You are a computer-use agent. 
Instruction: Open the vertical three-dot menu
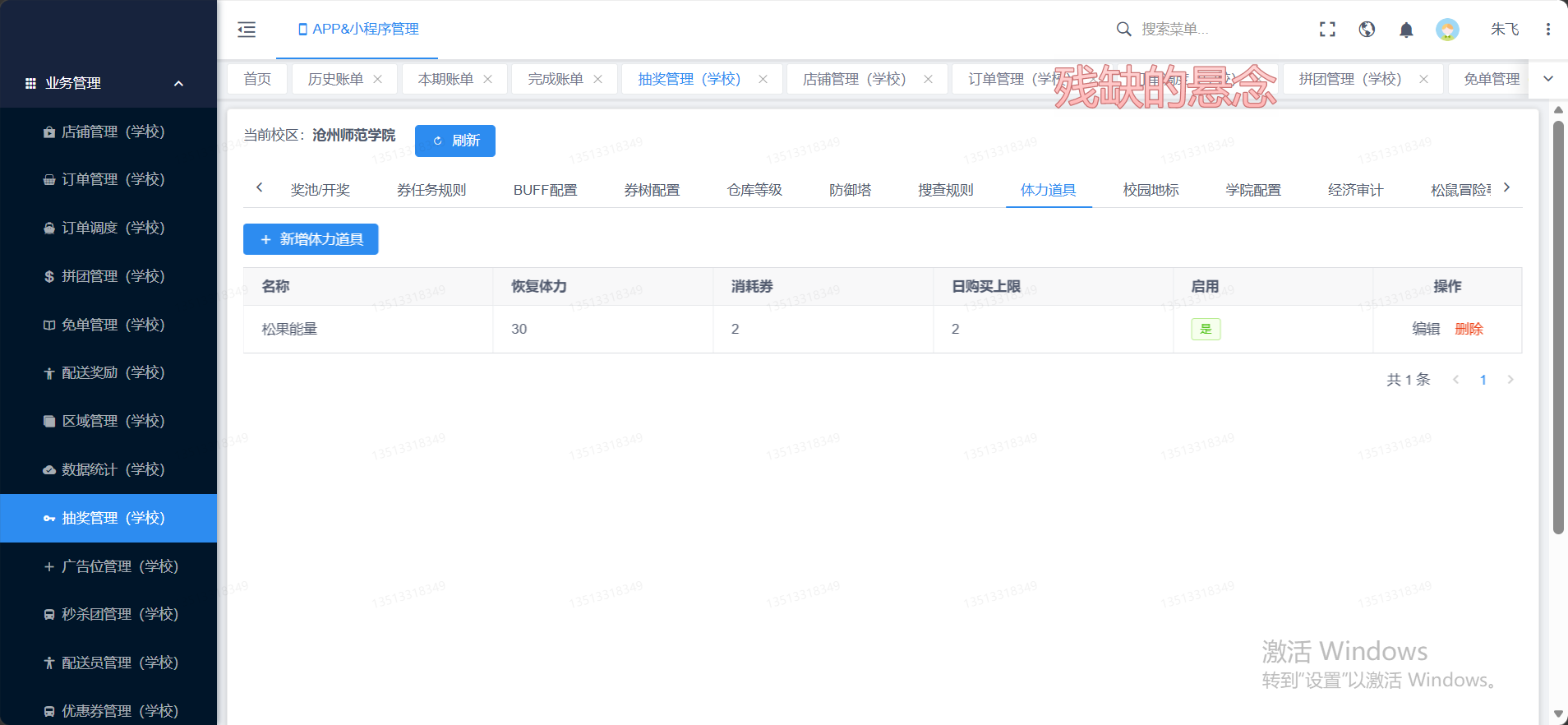click(x=1547, y=30)
